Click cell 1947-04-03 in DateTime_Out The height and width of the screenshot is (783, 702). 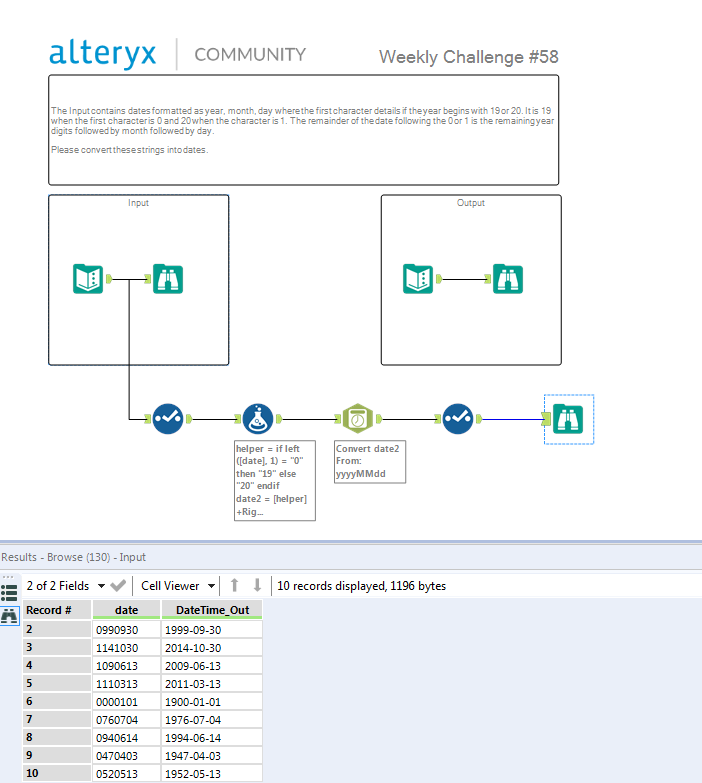coord(212,756)
